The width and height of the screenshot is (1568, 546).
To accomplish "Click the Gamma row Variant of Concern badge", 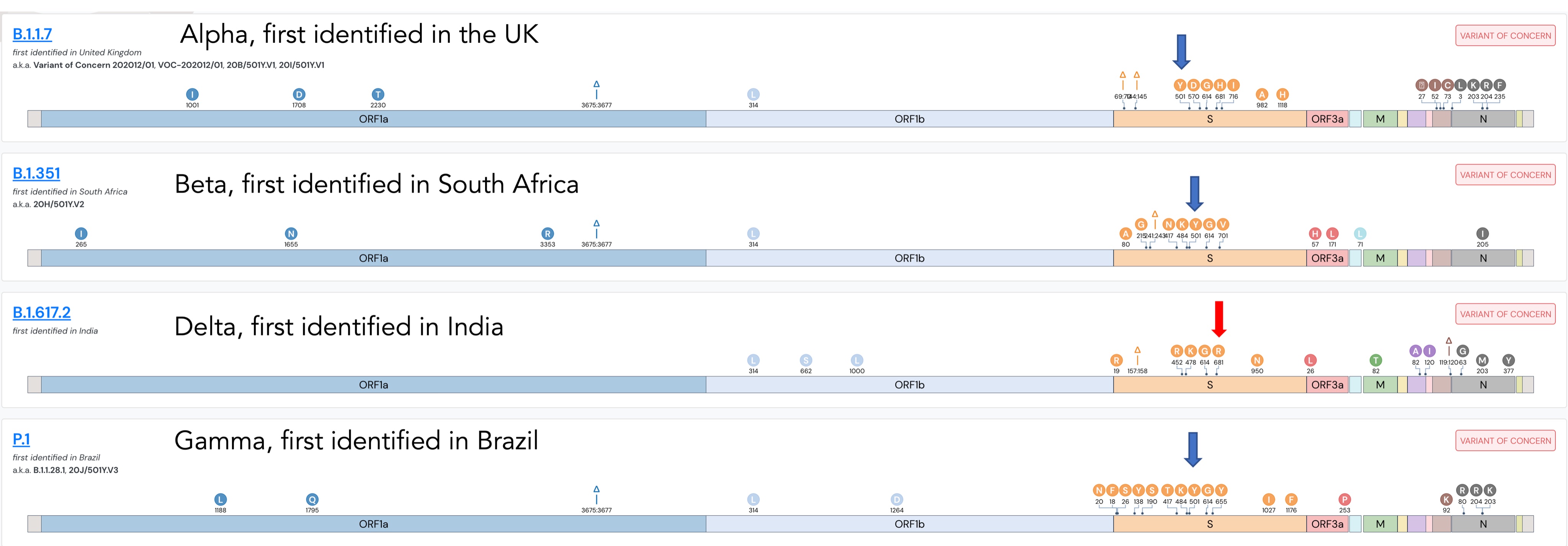I will click(1505, 441).
